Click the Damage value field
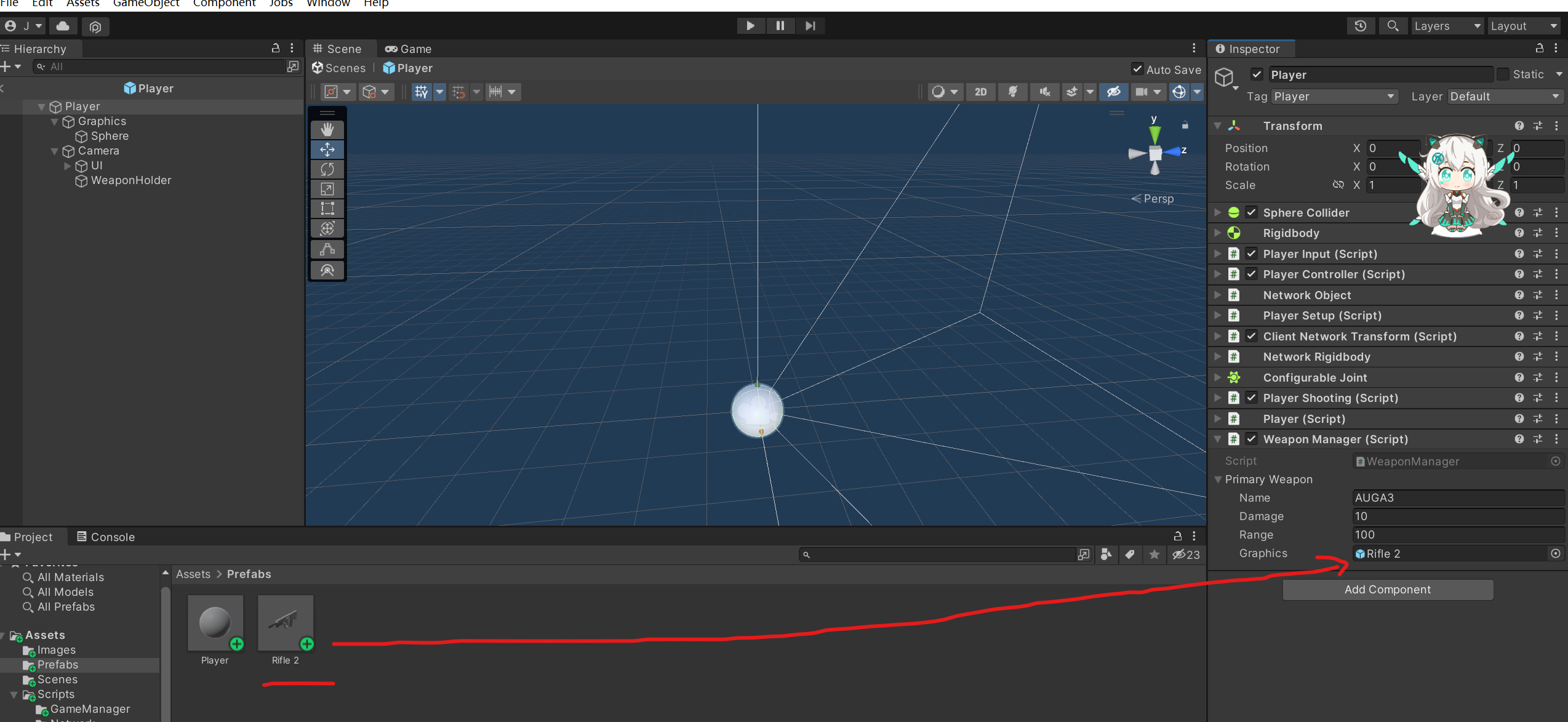Image resolution: width=1568 pixels, height=722 pixels. (1458, 516)
